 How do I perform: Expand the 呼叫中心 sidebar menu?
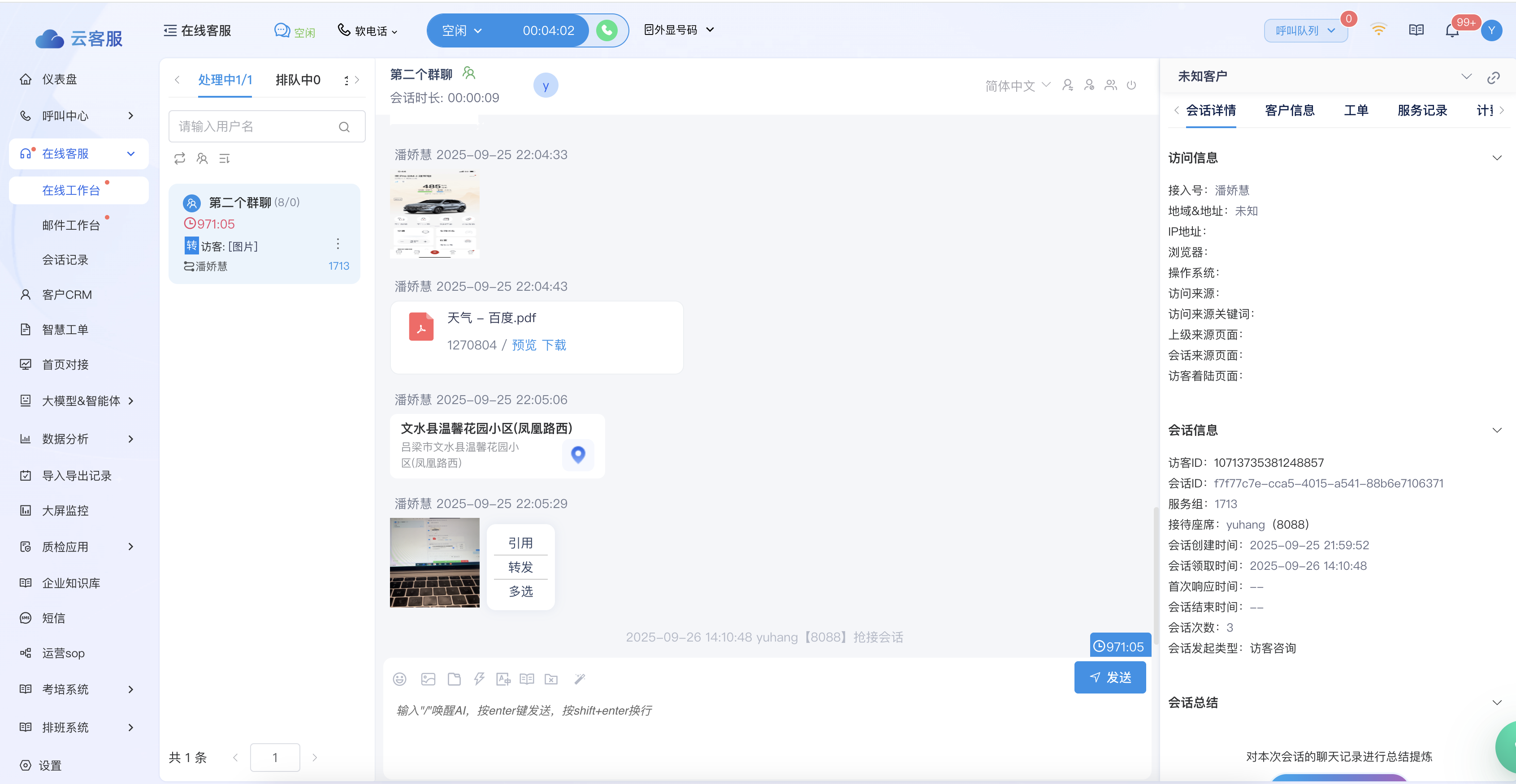(x=130, y=116)
